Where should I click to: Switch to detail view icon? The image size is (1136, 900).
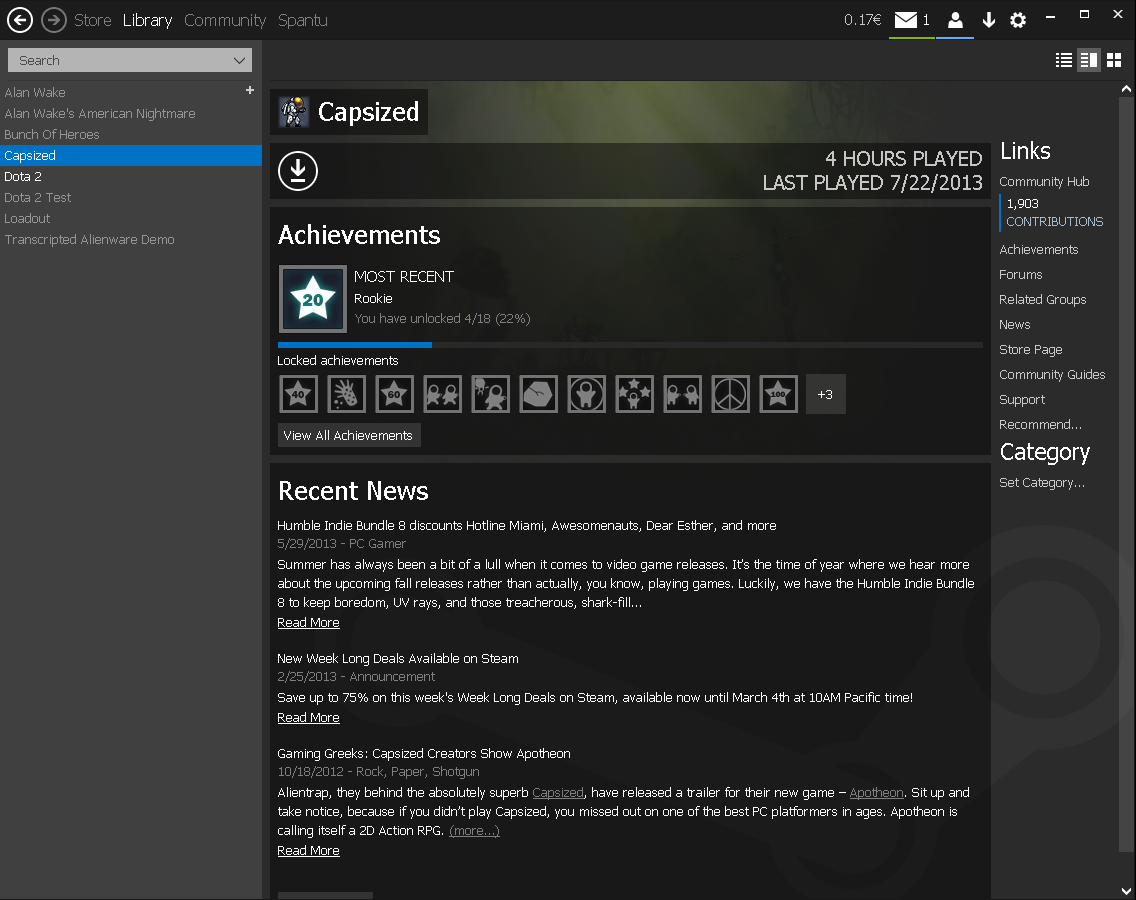click(1089, 60)
